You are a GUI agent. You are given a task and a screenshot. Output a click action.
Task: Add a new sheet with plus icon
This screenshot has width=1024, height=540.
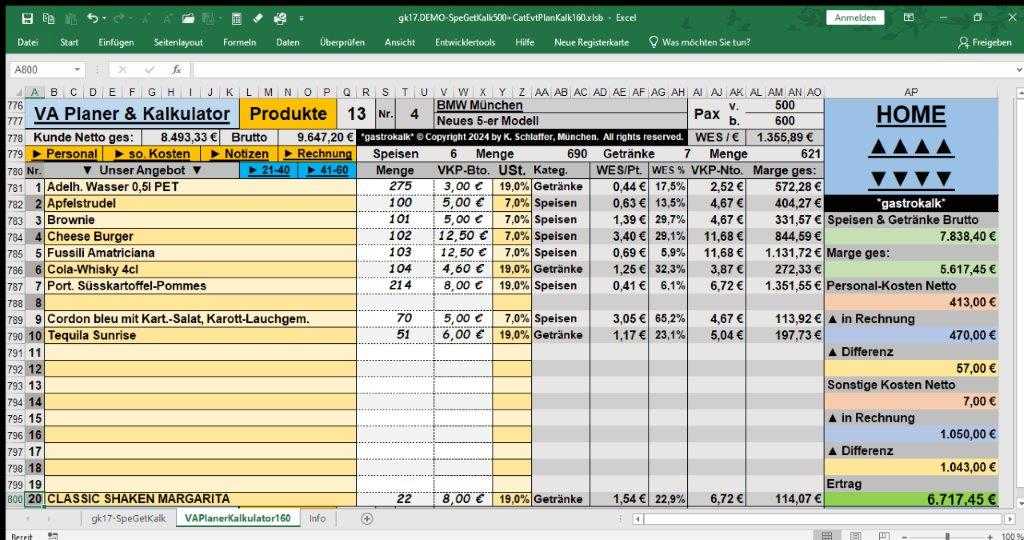pyautogui.click(x=367, y=518)
